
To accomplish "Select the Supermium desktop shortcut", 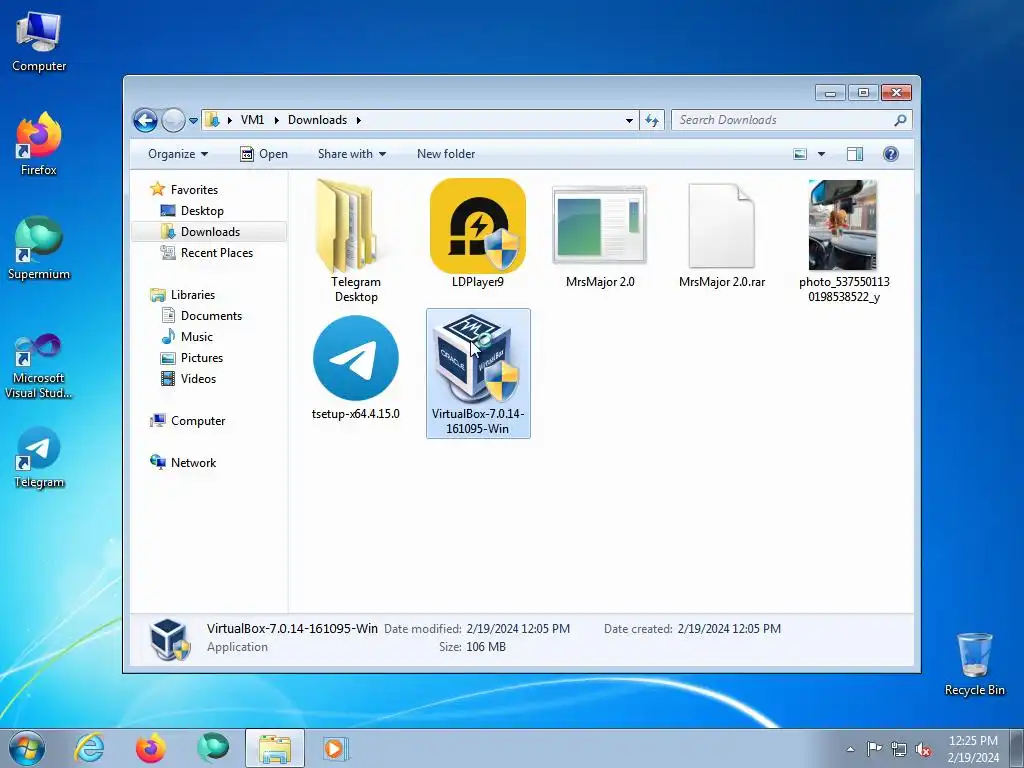I will 39,249.
